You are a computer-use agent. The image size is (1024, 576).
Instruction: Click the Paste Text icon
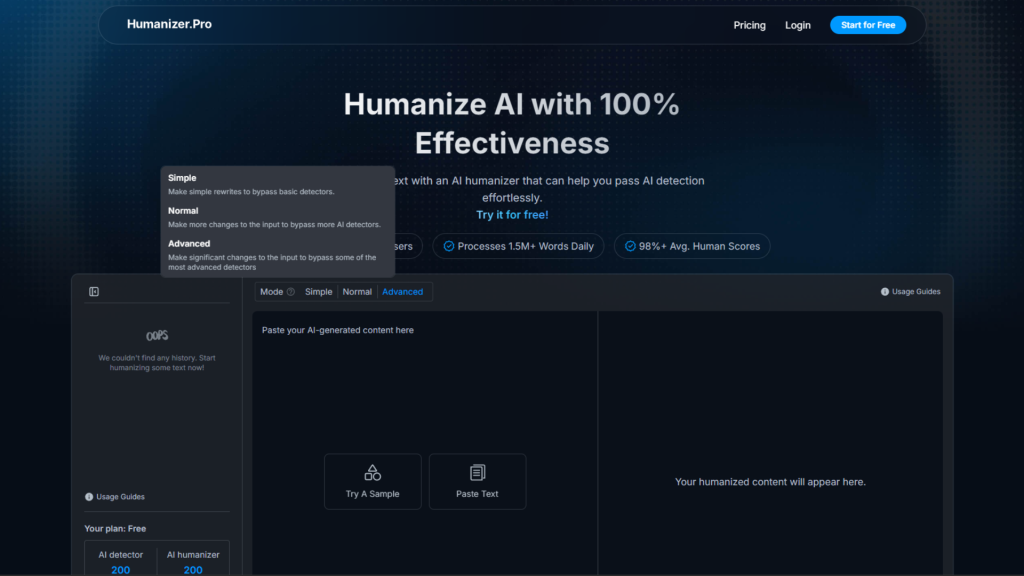point(477,473)
